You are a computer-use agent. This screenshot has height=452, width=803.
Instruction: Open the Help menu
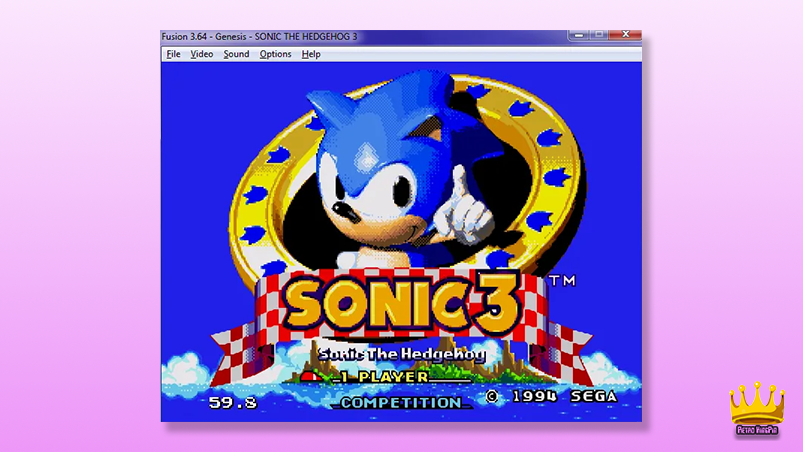tap(311, 54)
